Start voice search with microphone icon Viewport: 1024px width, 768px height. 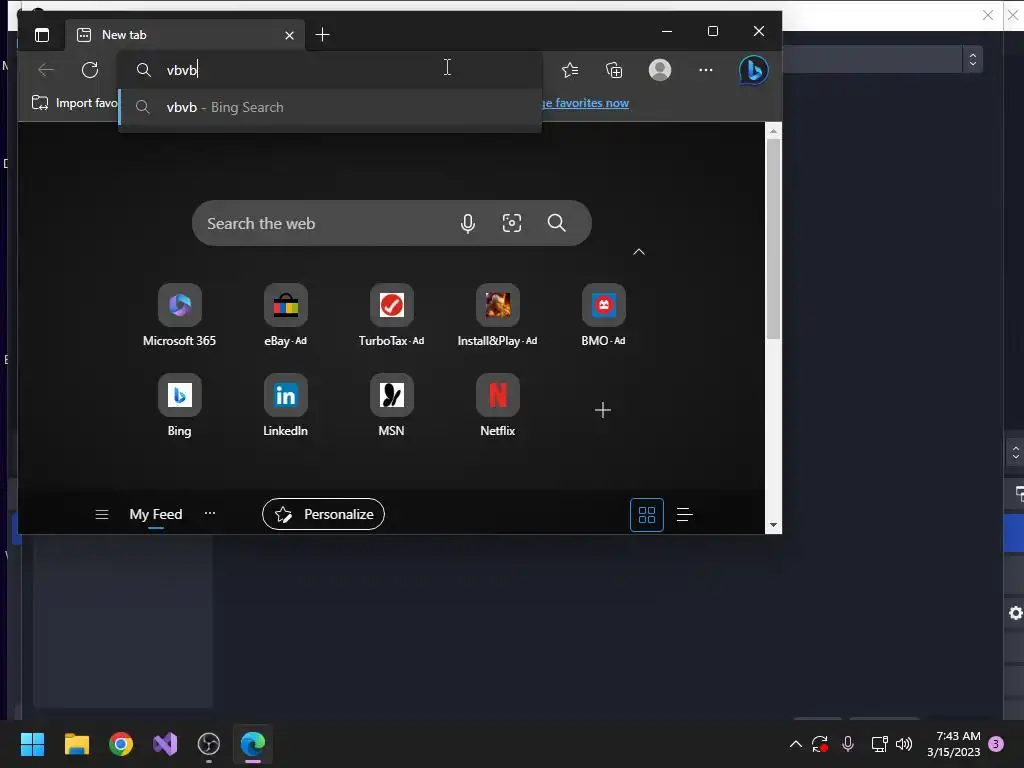pos(468,223)
